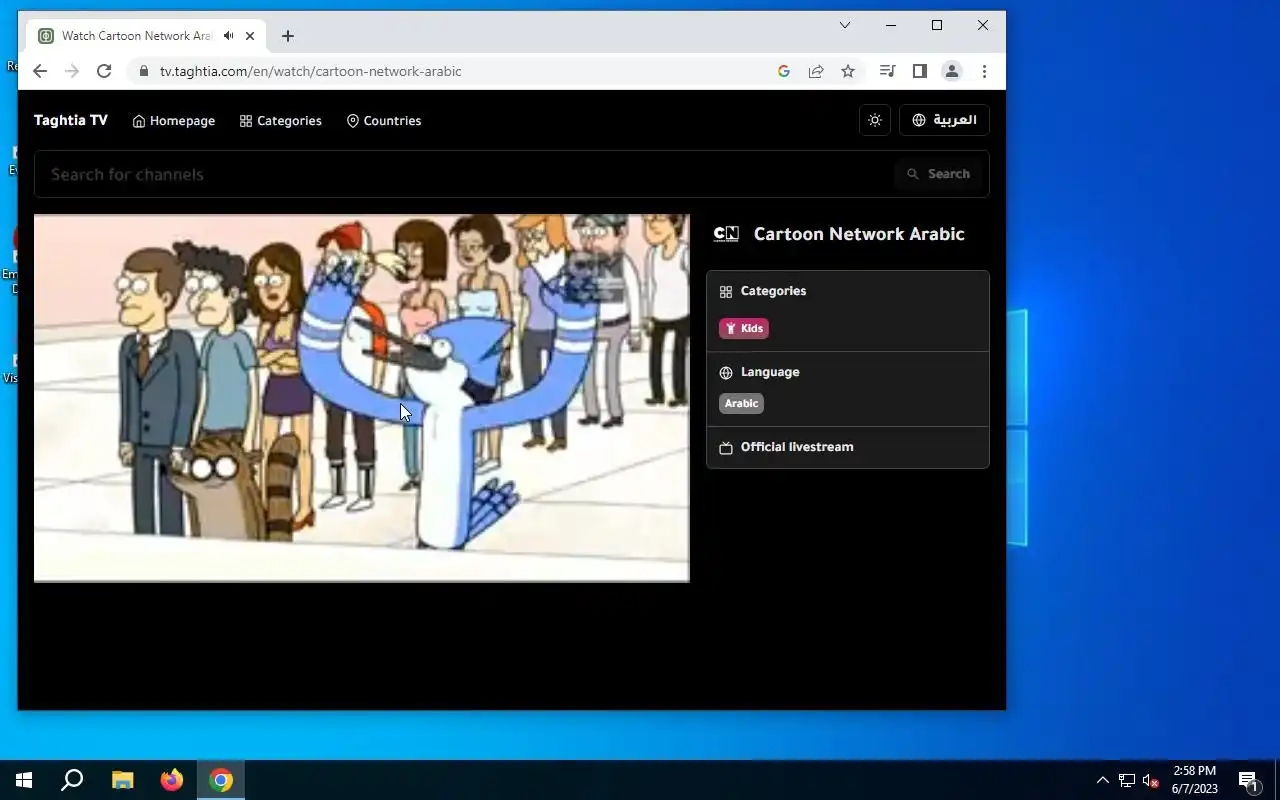Share this page icon
This screenshot has height=800, width=1280.
pyautogui.click(x=816, y=71)
